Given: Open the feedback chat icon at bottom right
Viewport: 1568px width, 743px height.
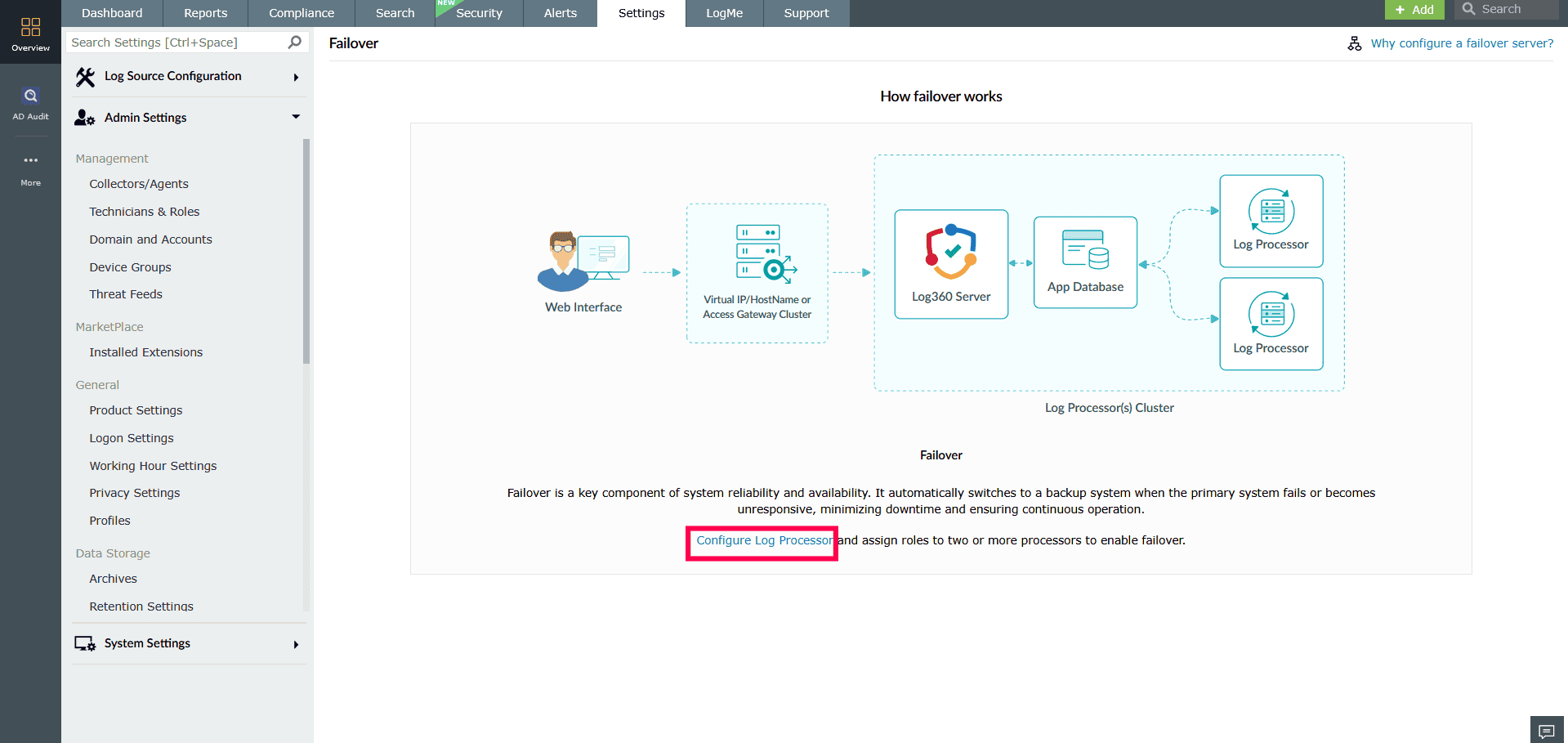Looking at the screenshot, I should (x=1547, y=730).
